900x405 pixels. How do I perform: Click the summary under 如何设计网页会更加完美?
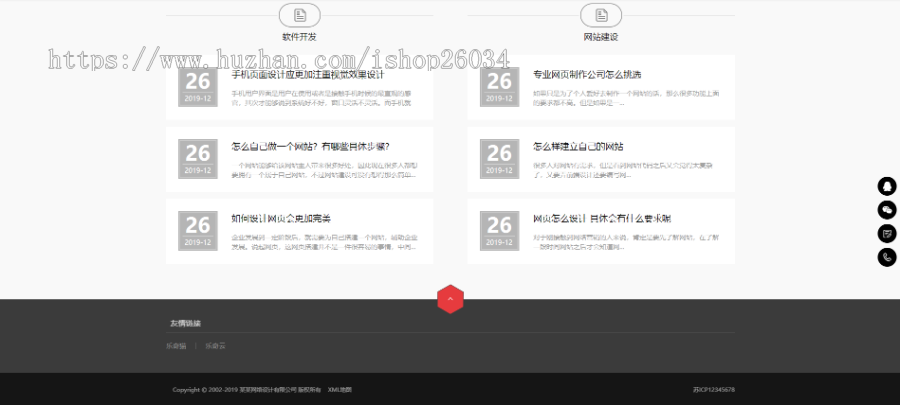click(324, 242)
